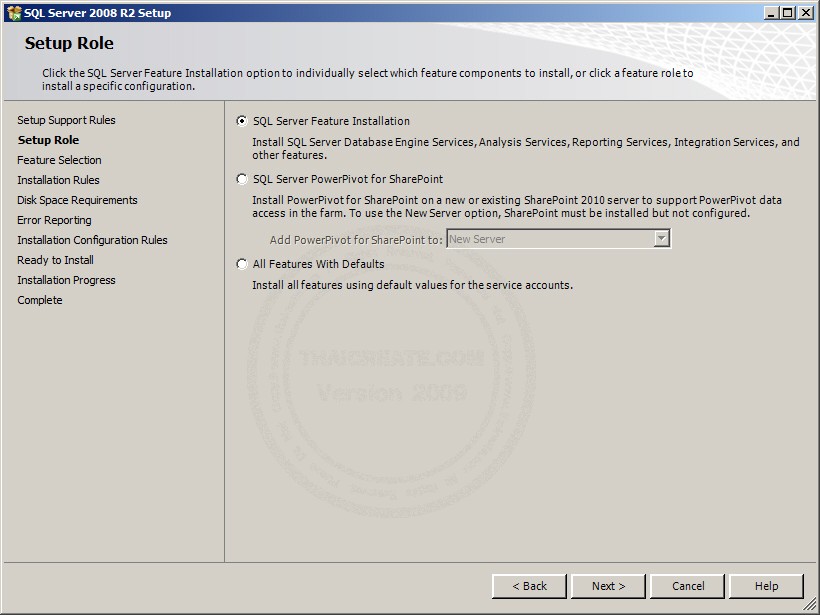The image size is (820, 615).
Task: Select Feature Selection step in sidebar
Action: [x=59, y=160]
